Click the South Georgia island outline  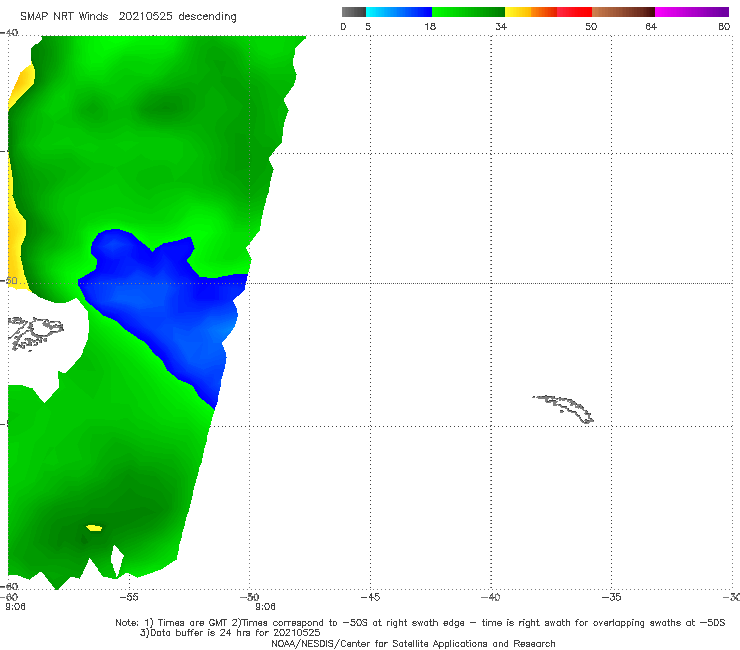563,409
